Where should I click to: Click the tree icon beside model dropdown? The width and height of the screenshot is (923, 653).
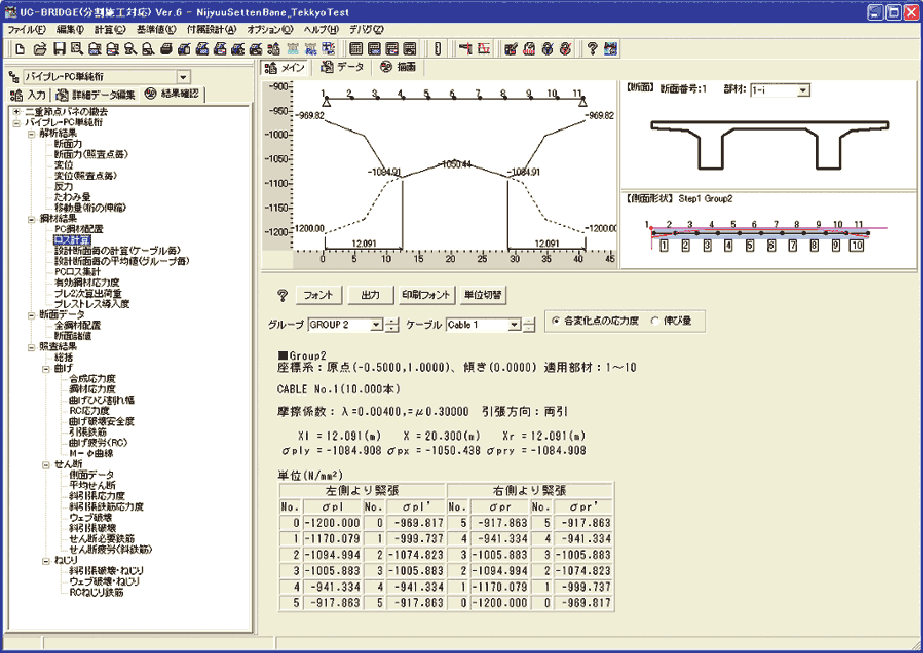point(14,77)
